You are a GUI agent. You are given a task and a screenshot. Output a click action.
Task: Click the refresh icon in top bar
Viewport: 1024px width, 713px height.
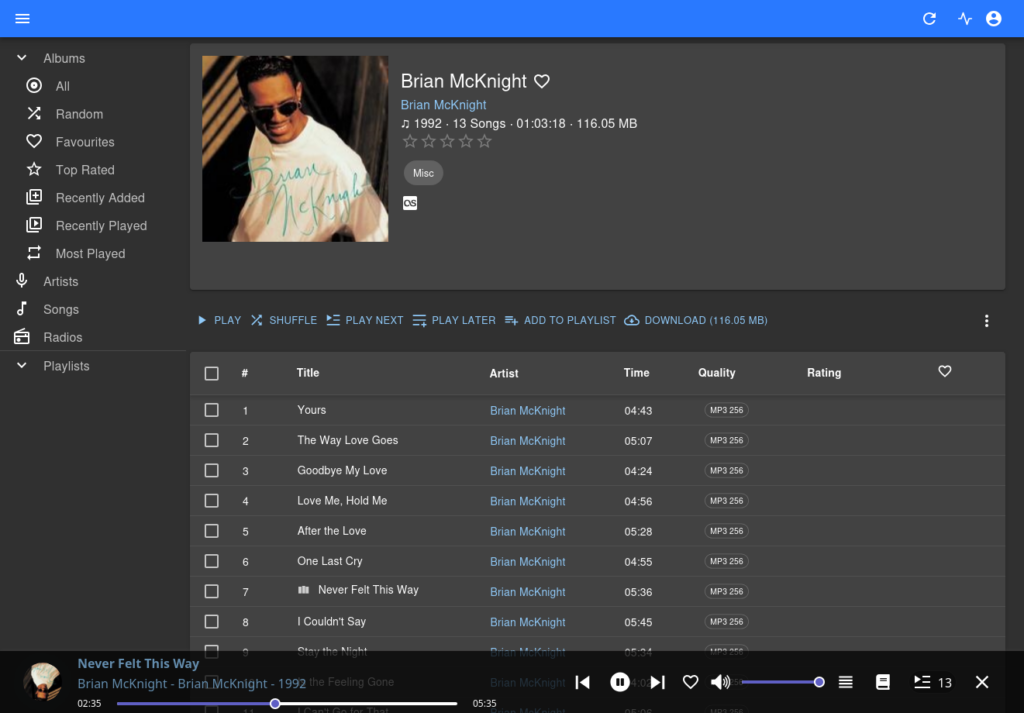(x=929, y=18)
